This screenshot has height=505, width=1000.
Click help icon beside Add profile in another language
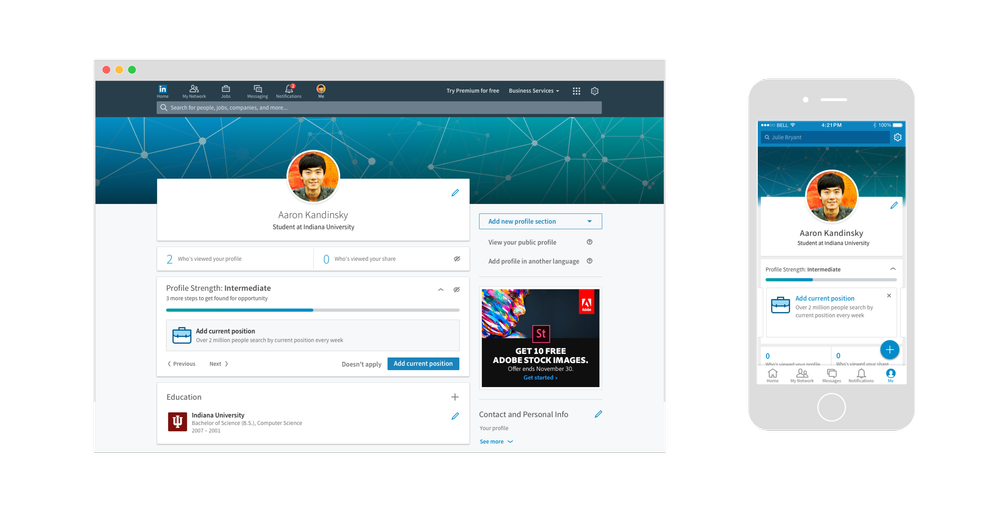click(589, 261)
